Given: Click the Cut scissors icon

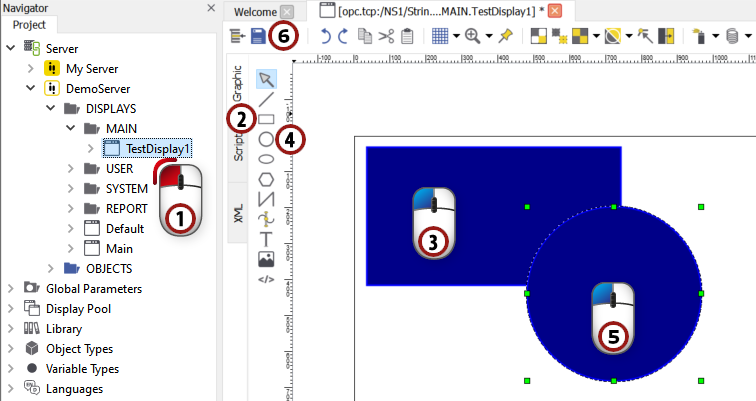Looking at the screenshot, I should click(x=386, y=36).
